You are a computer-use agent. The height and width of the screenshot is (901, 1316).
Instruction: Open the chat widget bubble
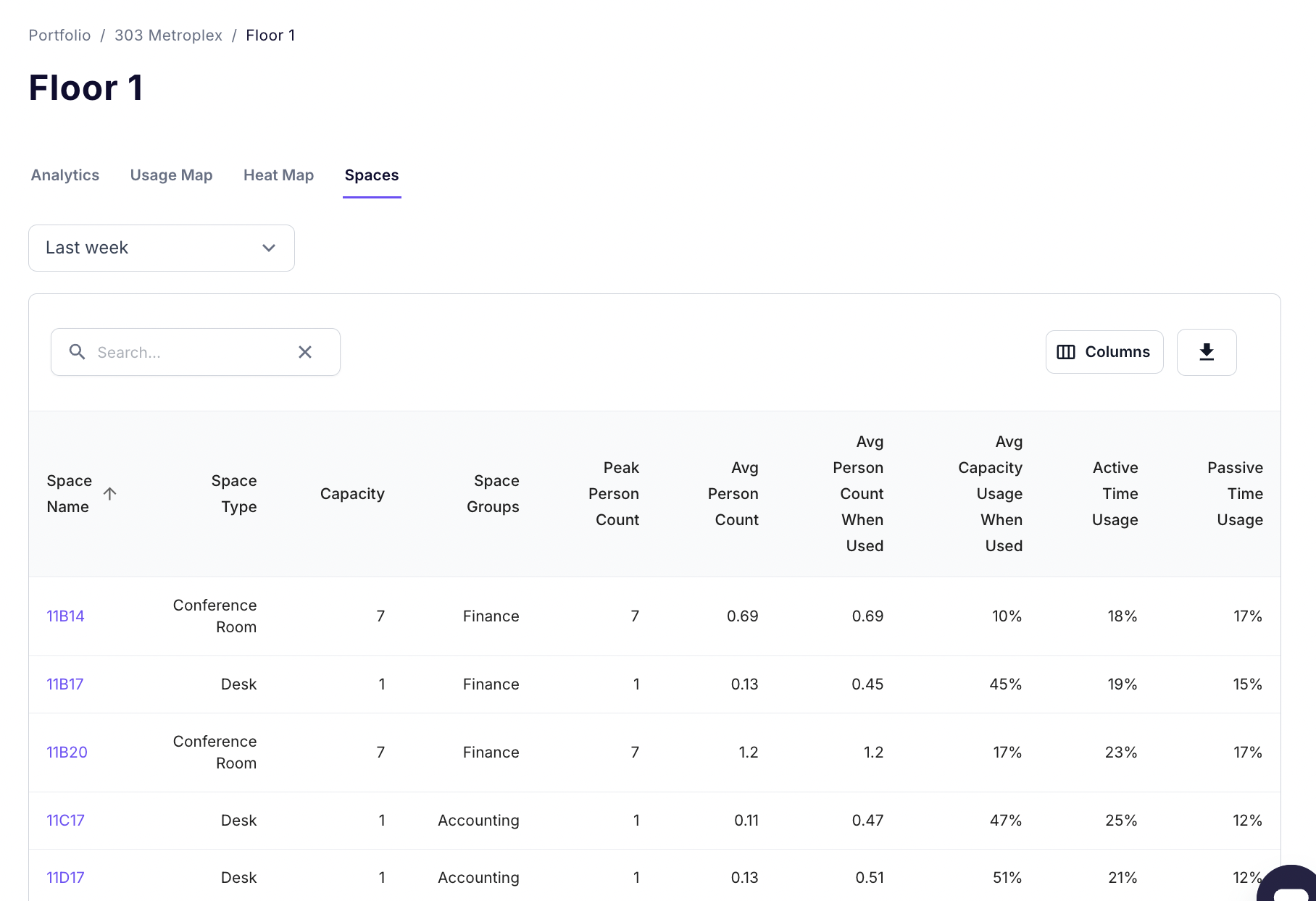coord(1290,885)
